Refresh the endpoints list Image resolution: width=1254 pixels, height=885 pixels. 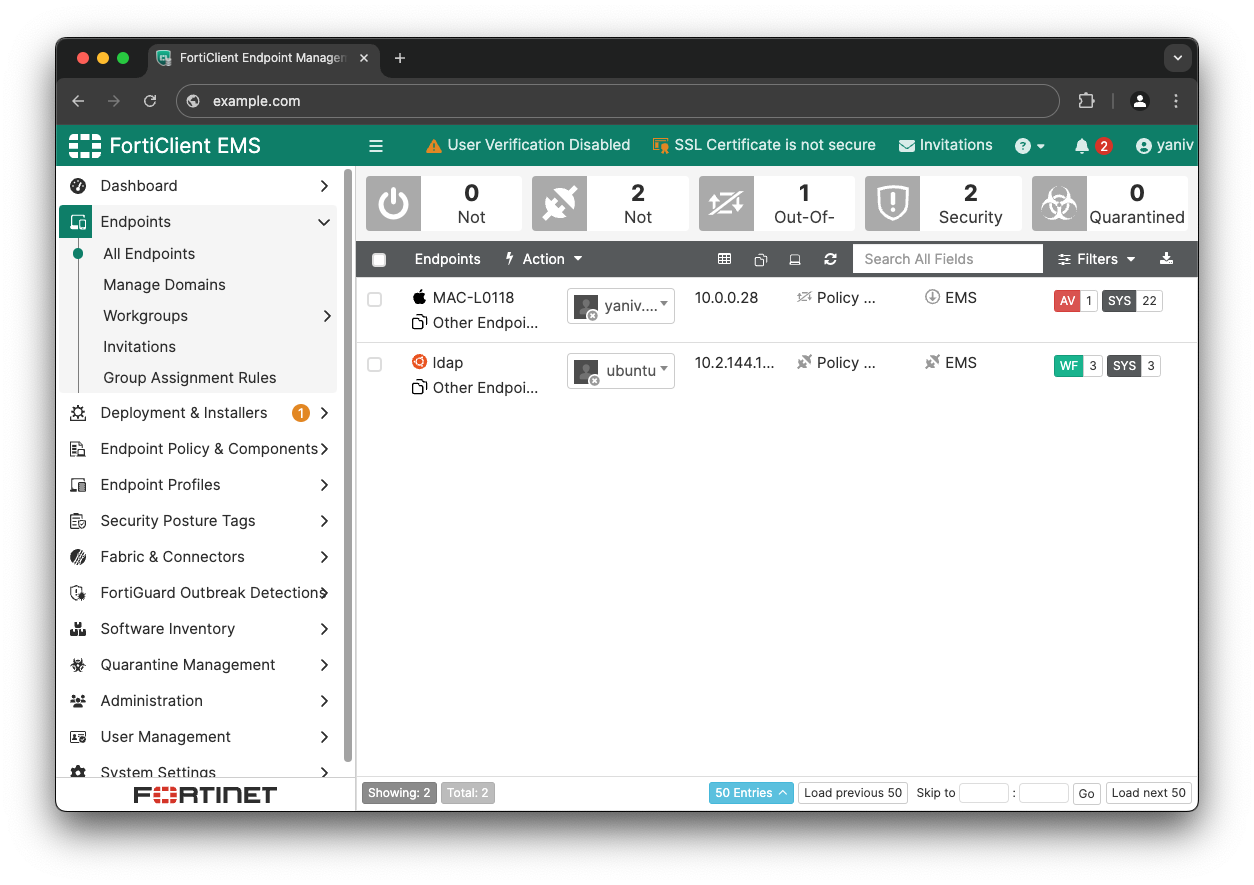click(830, 259)
